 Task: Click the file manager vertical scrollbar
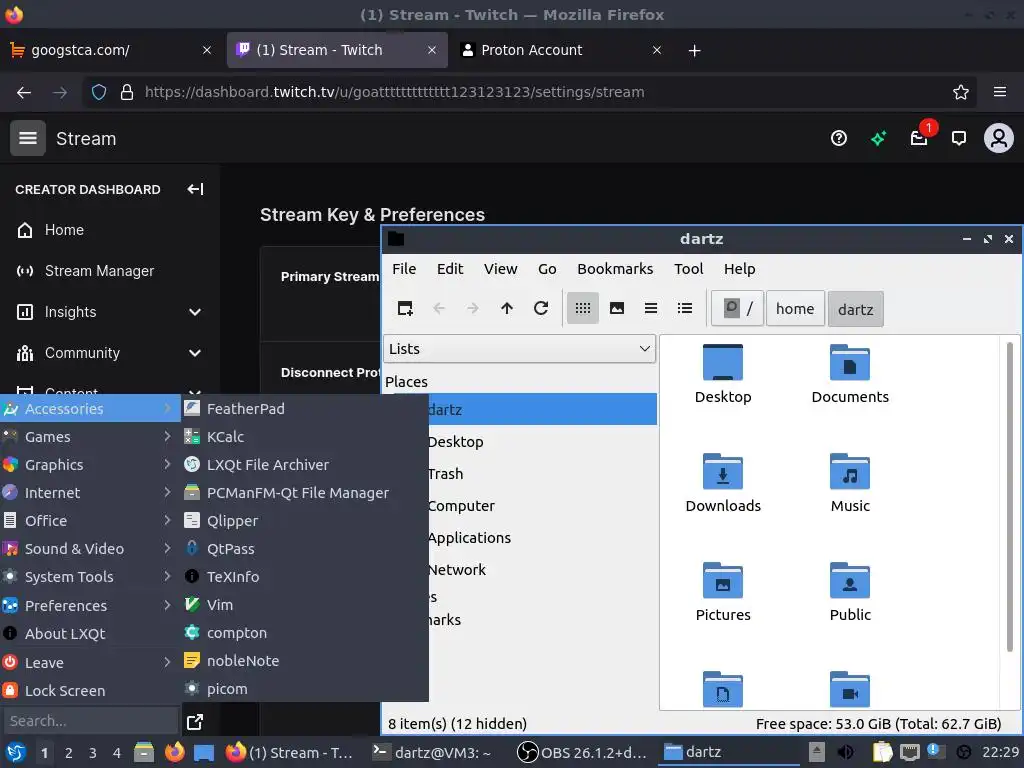tap(1010, 496)
